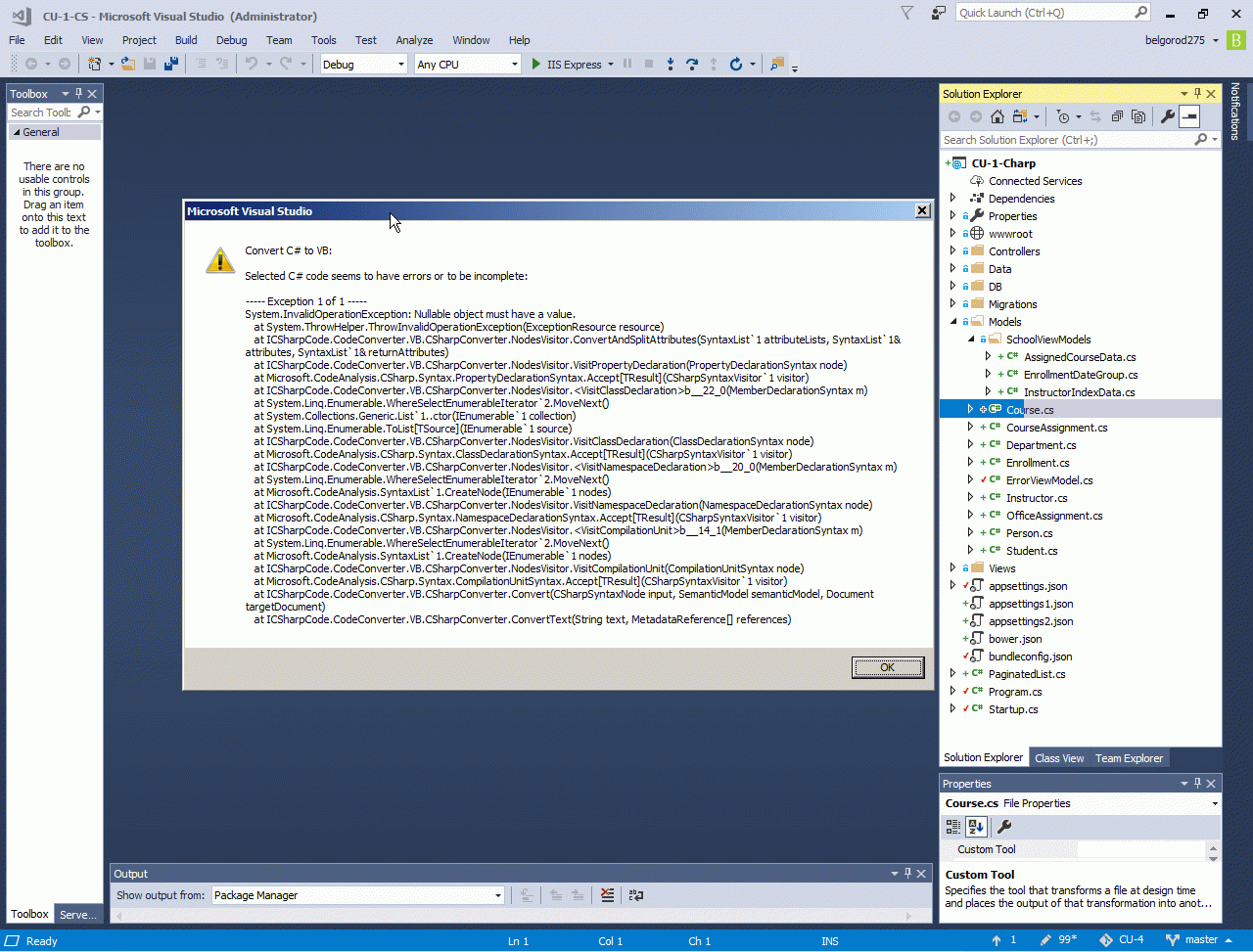1253x952 pixels.
Task: Open the IIS Express target dropdown arrow
Action: click(611, 65)
